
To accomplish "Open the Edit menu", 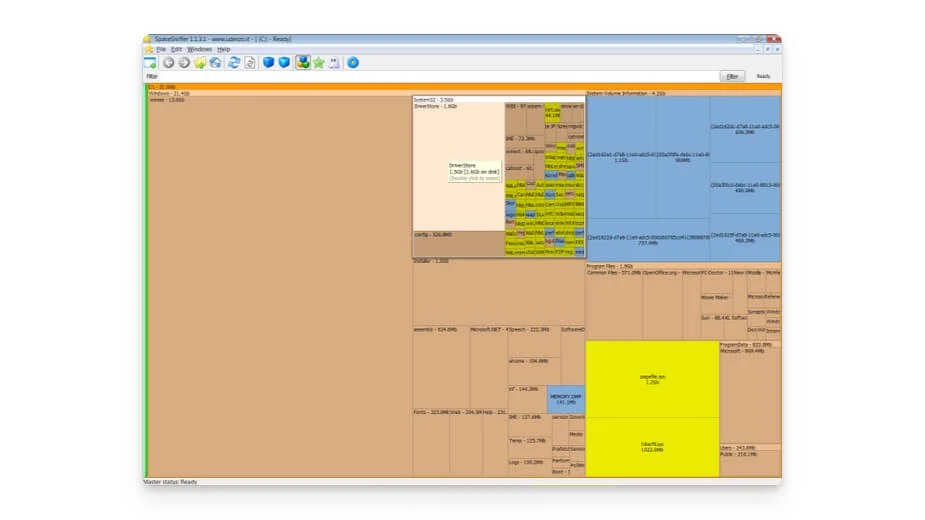I will tap(176, 50).
